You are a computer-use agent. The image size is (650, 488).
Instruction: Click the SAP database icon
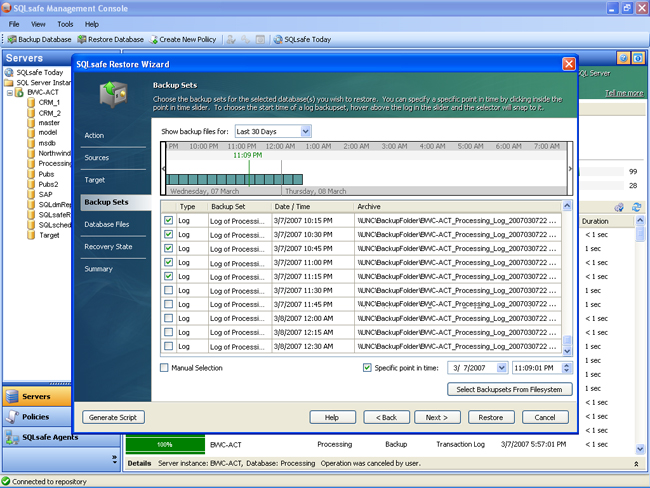click(31, 194)
